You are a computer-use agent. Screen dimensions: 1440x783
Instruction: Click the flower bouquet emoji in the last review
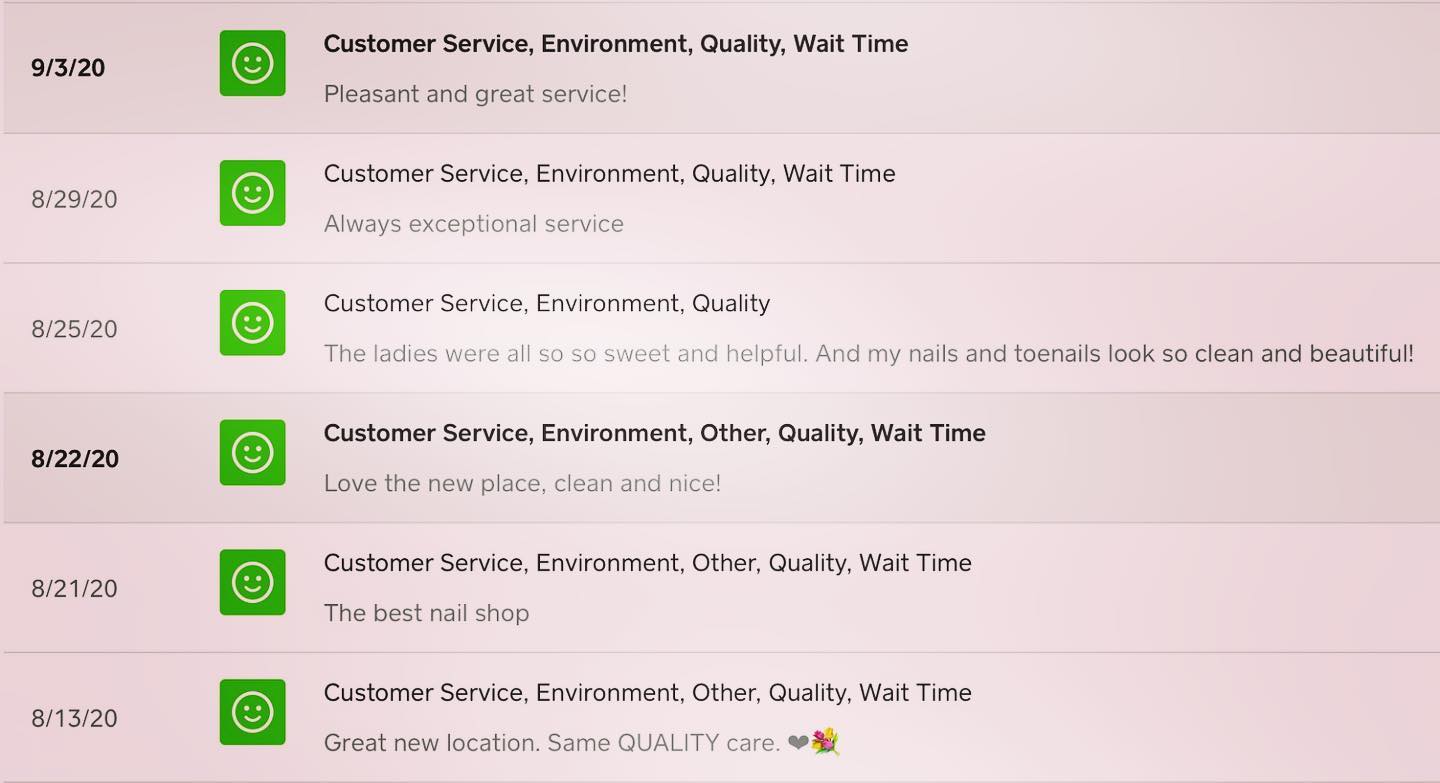[x=825, y=742]
